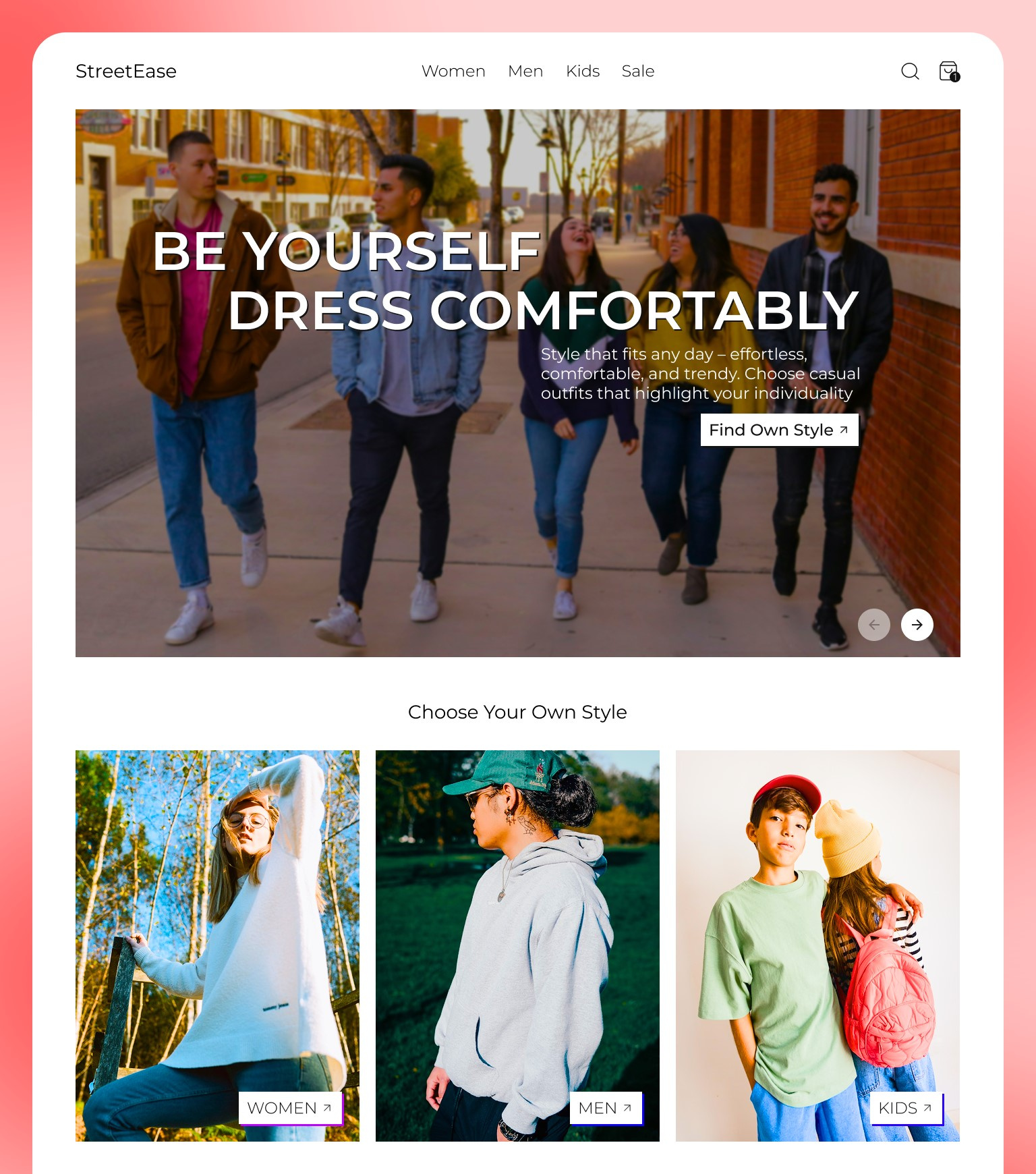The height and width of the screenshot is (1174, 1036).
Task: Open the gray hoodie man photo
Action: (x=517, y=946)
